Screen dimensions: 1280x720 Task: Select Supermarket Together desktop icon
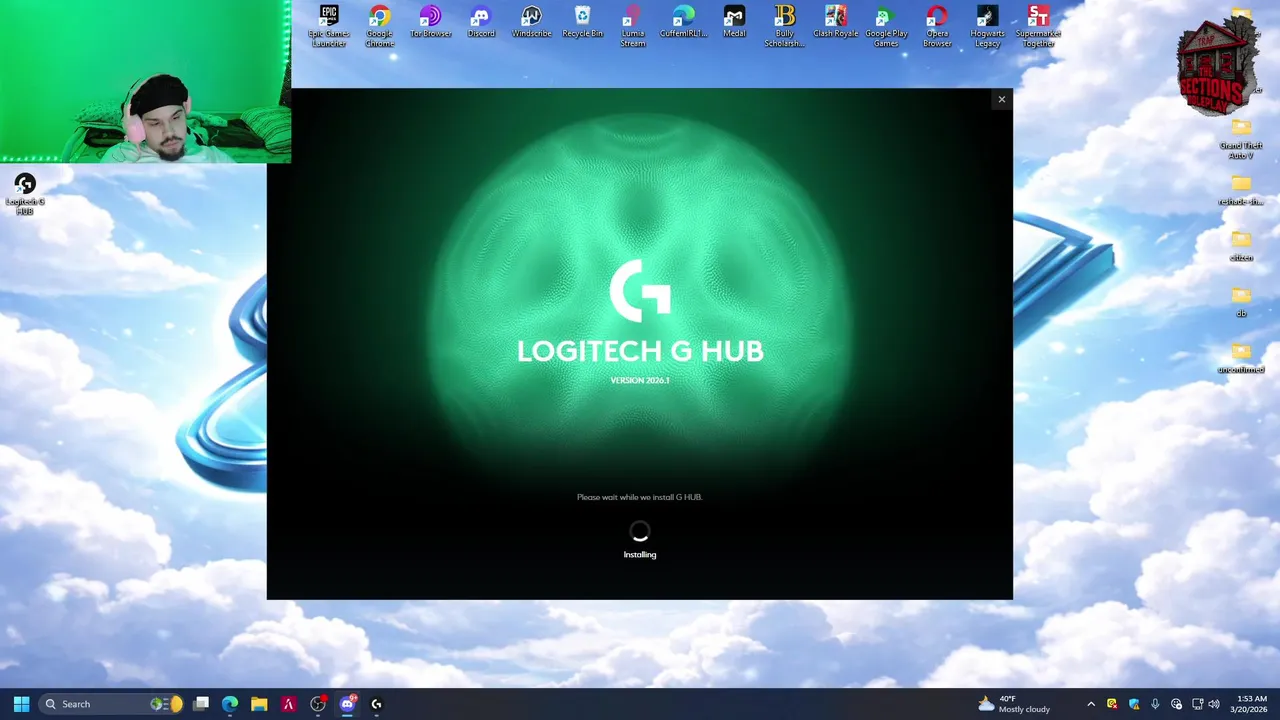tap(1038, 26)
